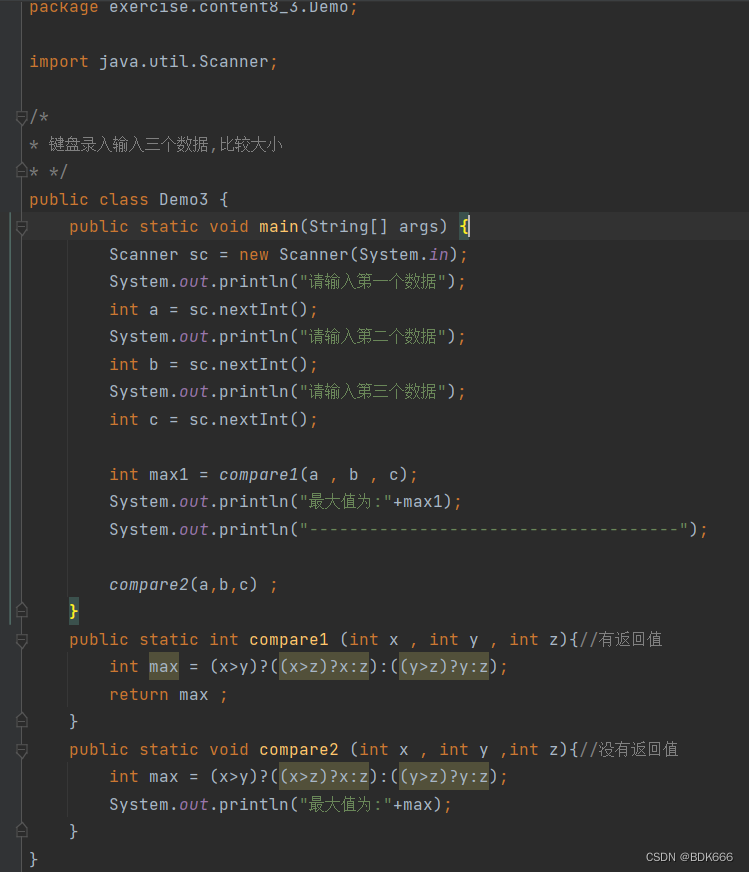Click the line "Scanner sc = new Scanner(System.in);"
The width and height of the screenshot is (749, 872).
click(288, 254)
